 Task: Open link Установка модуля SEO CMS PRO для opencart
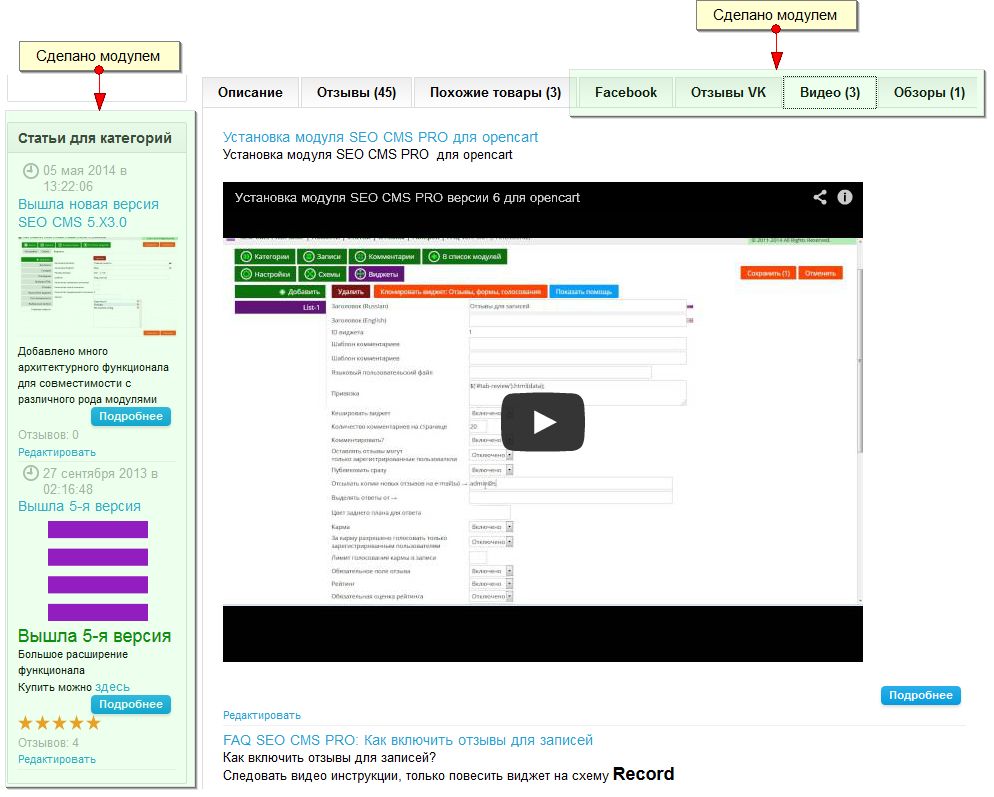pyautogui.click(x=380, y=137)
